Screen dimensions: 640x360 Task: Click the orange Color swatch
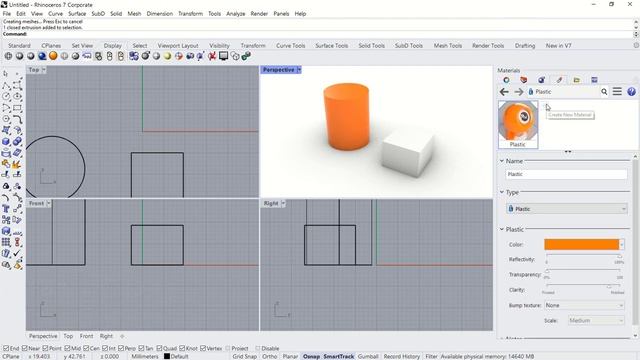click(x=581, y=244)
